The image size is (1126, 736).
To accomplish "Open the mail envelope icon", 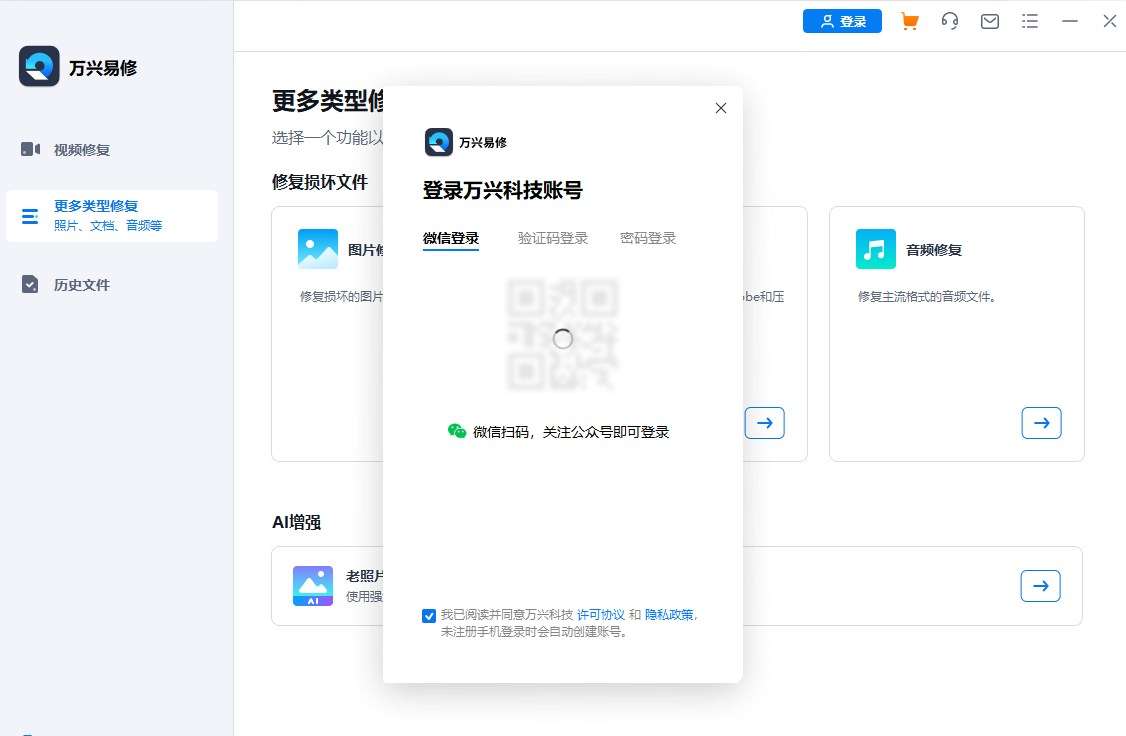I will [x=990, y=22].
